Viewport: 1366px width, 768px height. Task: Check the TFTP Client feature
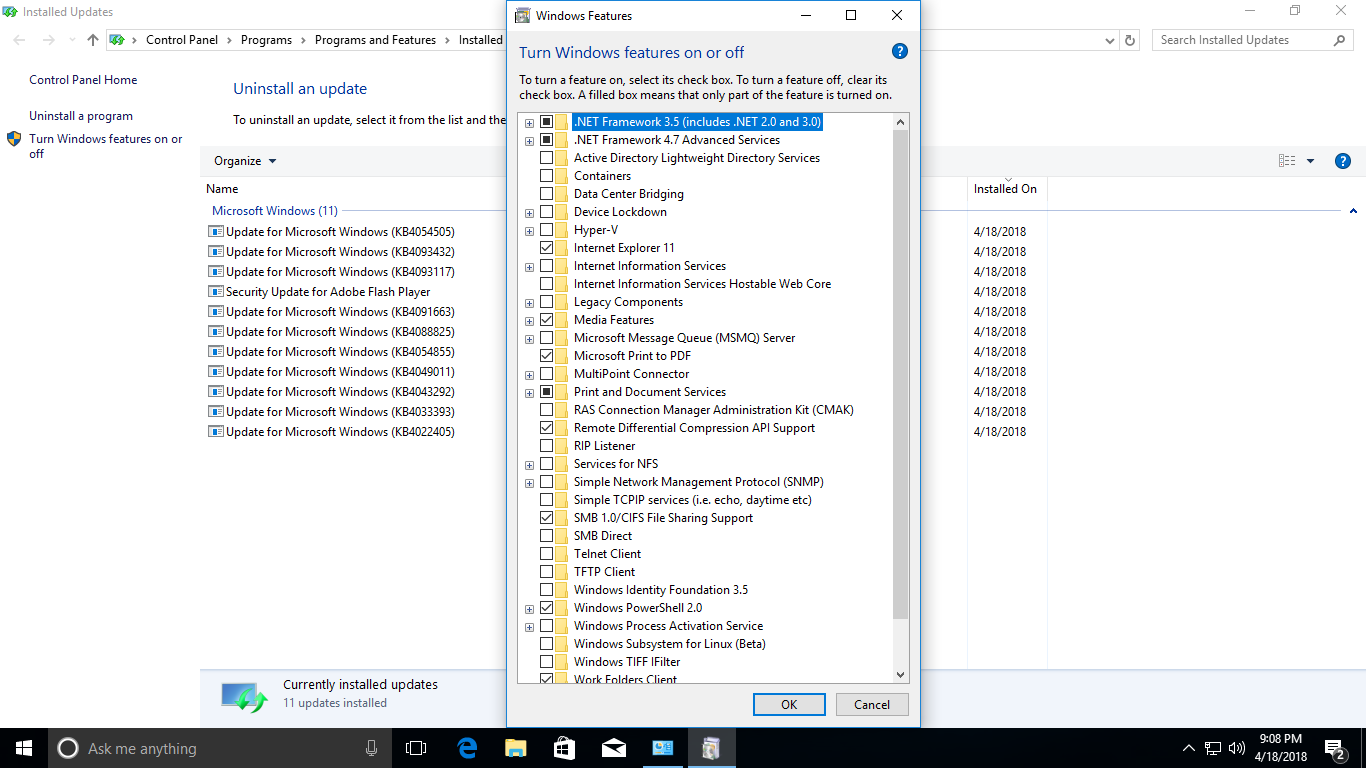(x=546, y=572)
